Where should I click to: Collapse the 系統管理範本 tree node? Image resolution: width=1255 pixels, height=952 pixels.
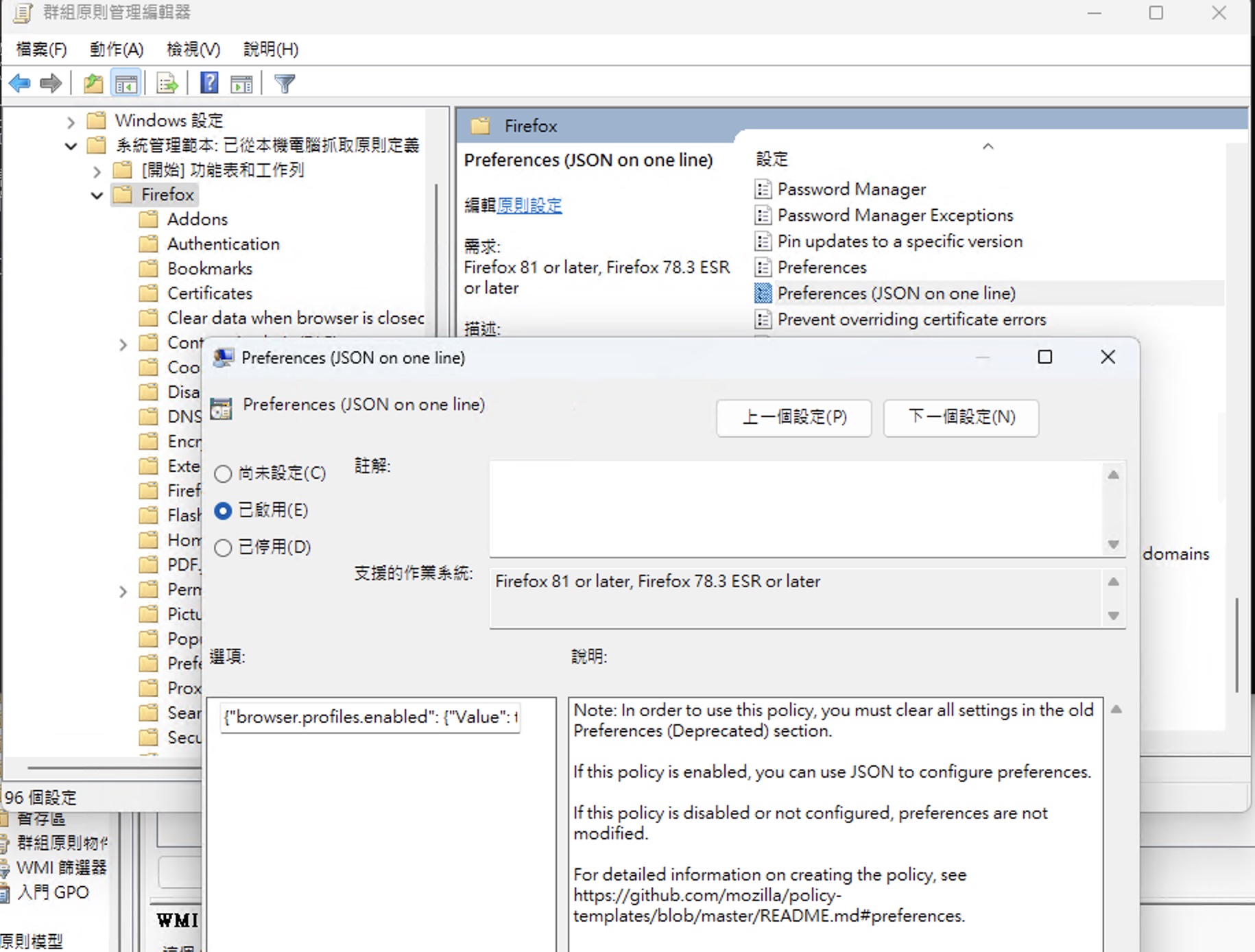(70, 146)
